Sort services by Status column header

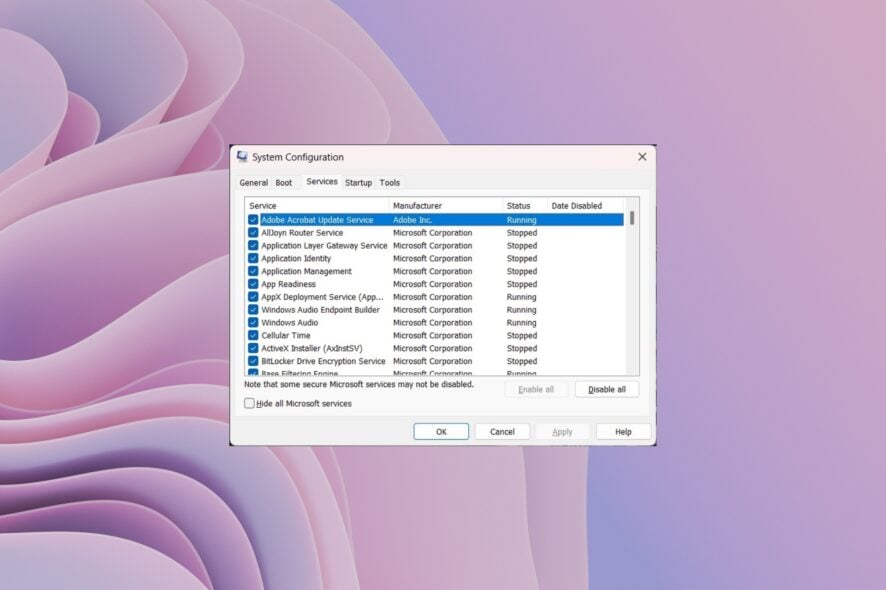(525, 206)
